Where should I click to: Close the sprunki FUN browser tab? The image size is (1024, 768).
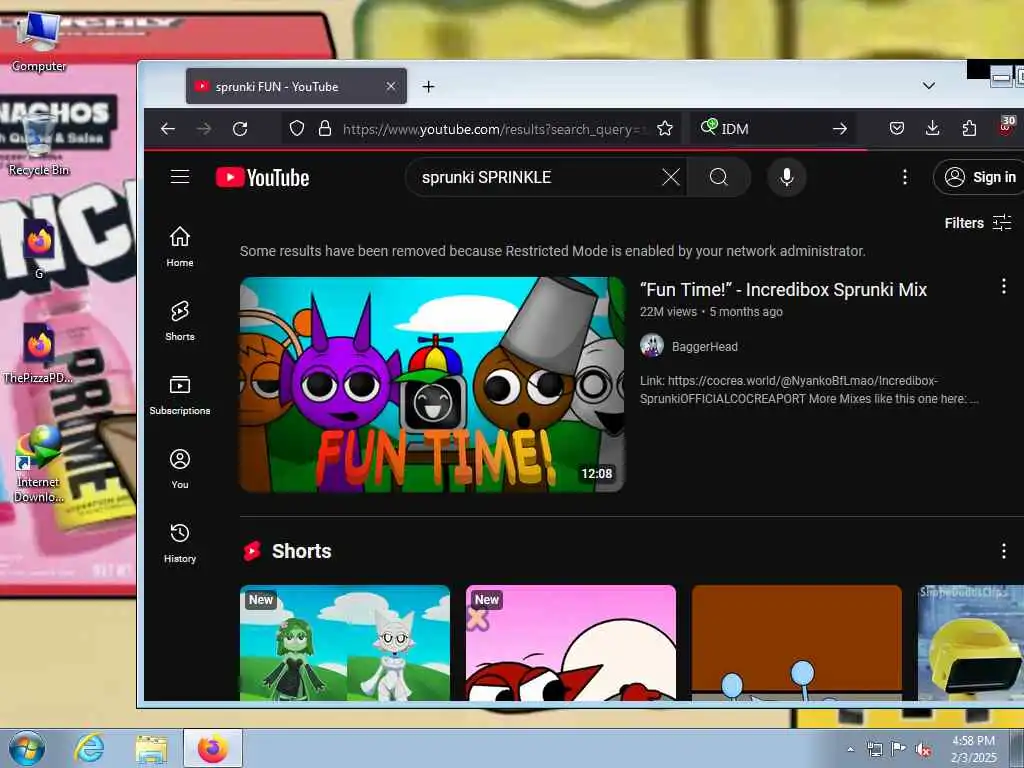coord(391,86)
